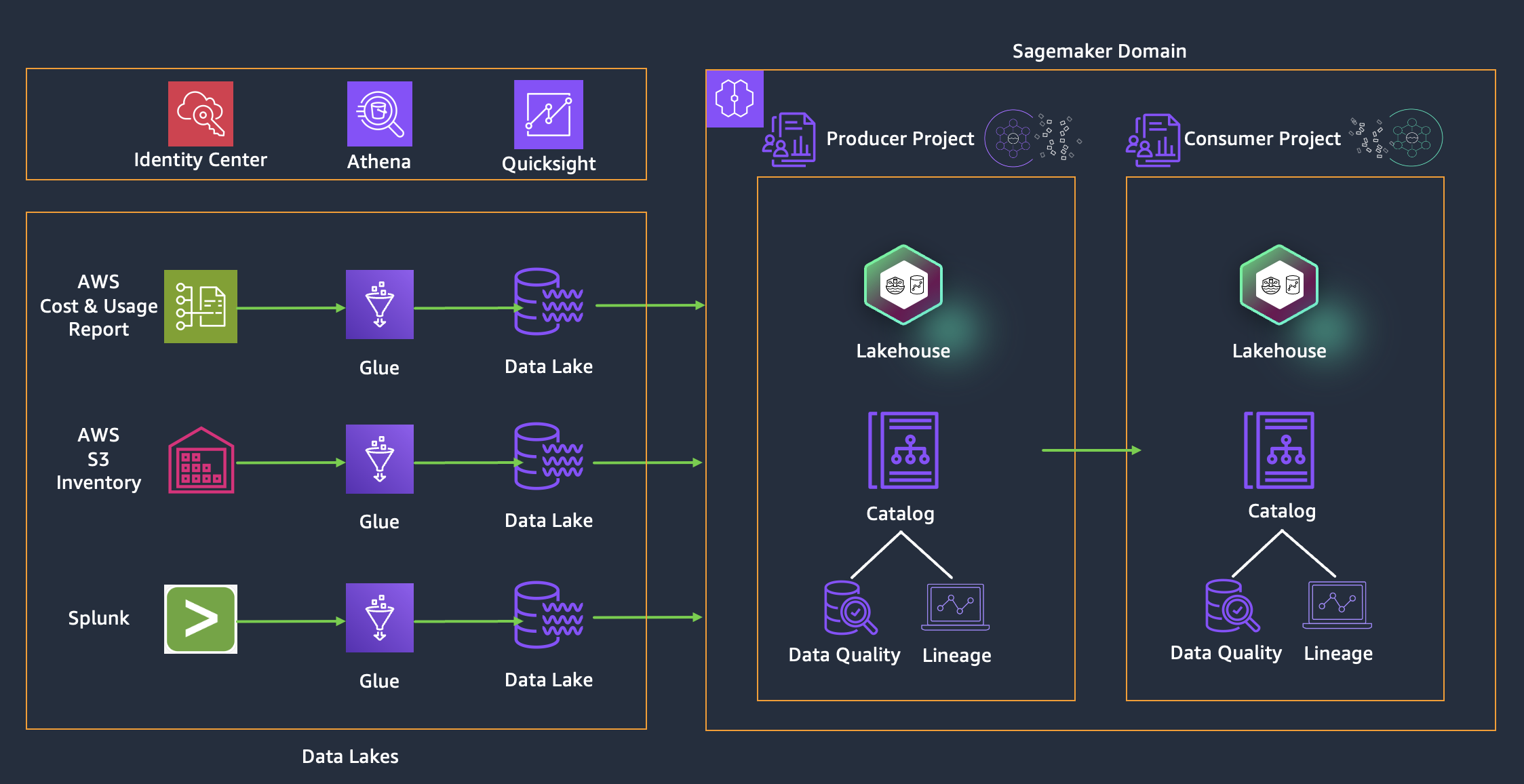Screen dimensions: 1524x784
Task: Click the Consumer Project Lakehouse hexagon icon
Action: pos(1278,285)
